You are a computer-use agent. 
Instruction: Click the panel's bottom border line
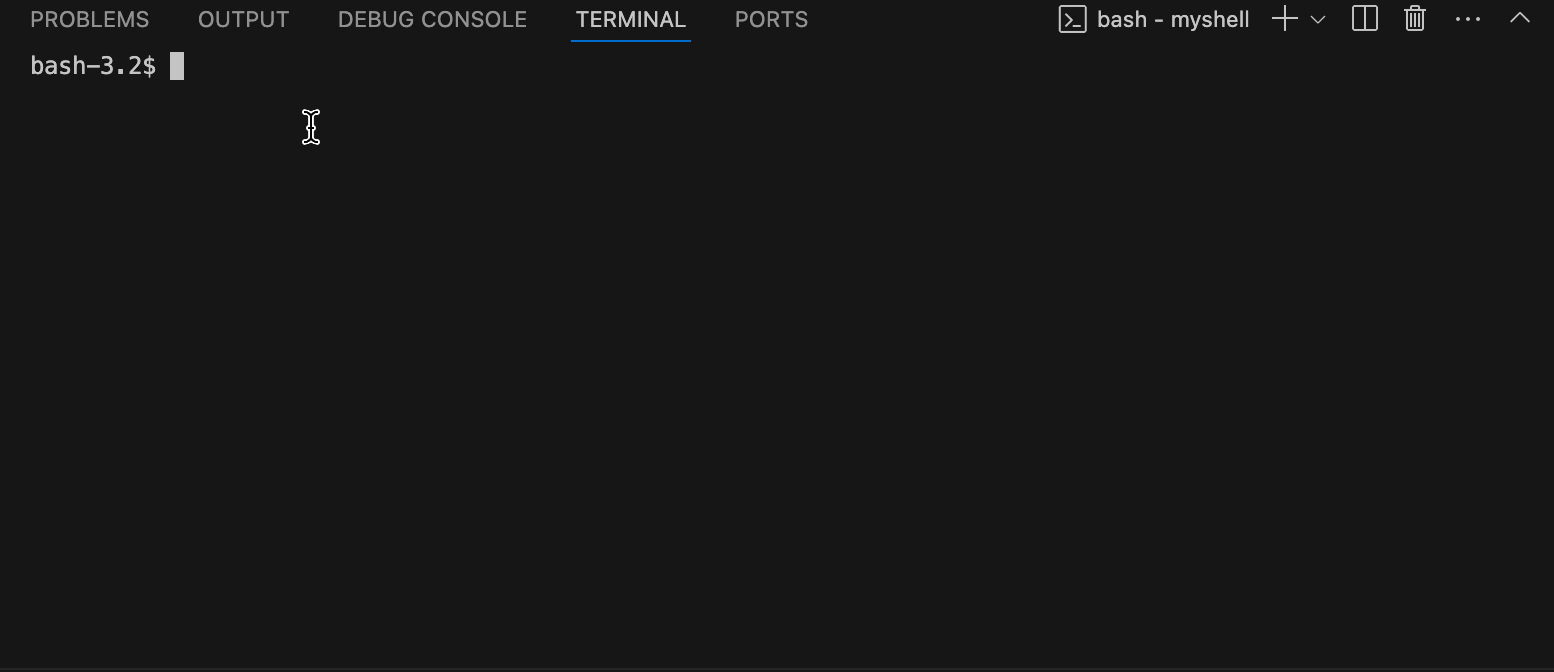777,669
